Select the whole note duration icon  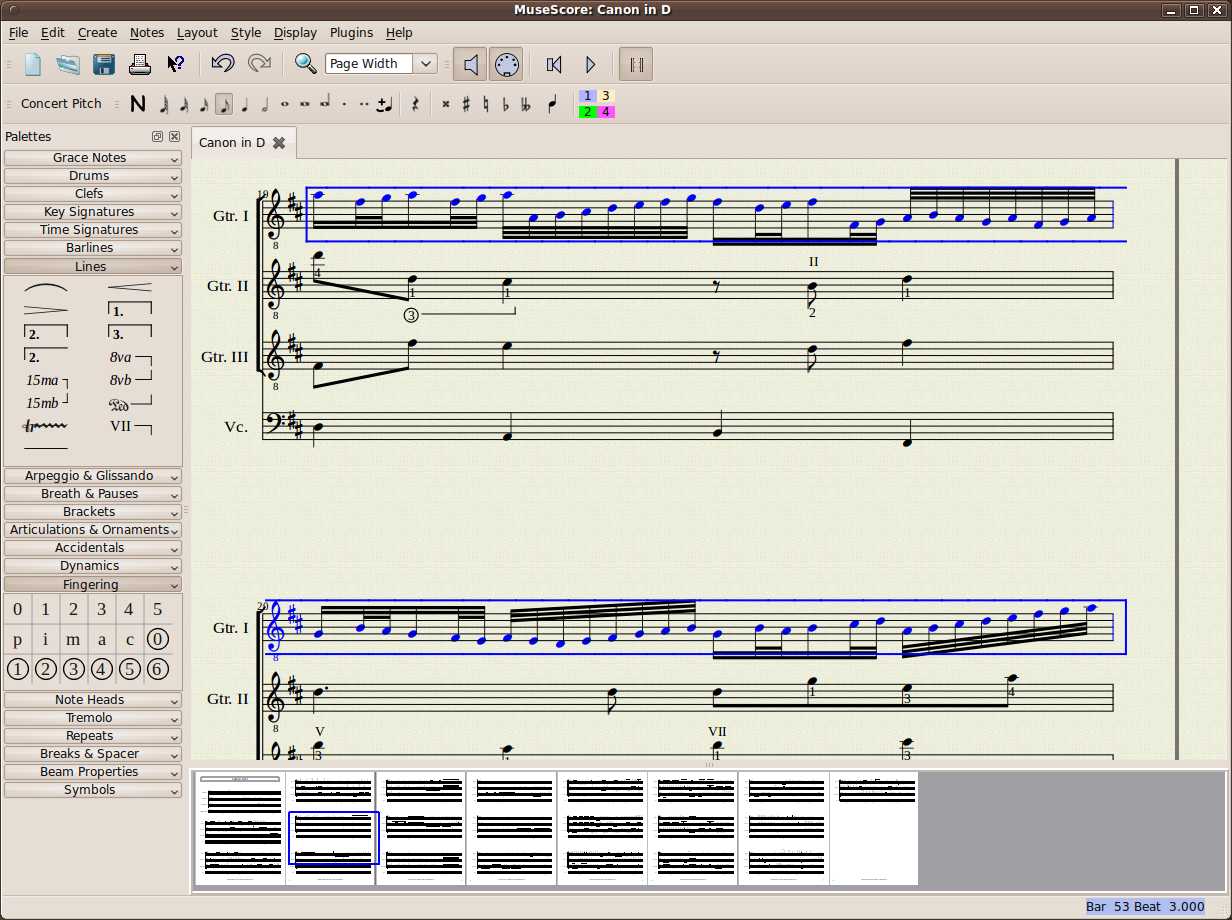[x=284, y=103]
